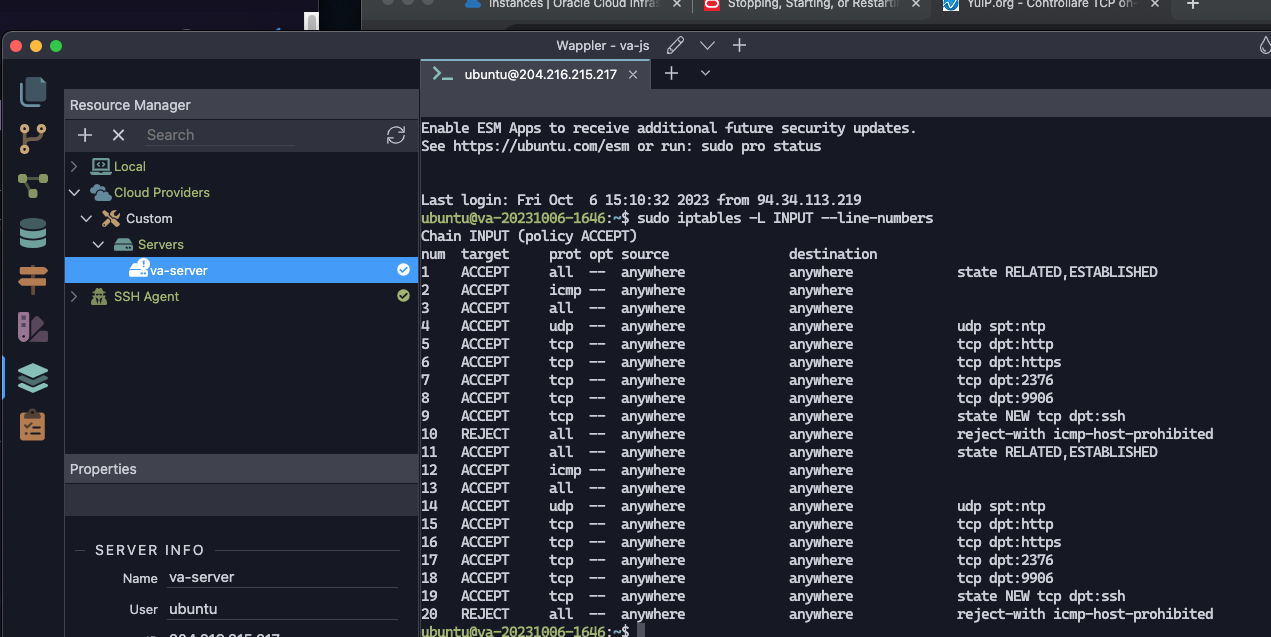Click the Local computer icon
Viewport: 1271px width, 637px height.
[100, 166]
